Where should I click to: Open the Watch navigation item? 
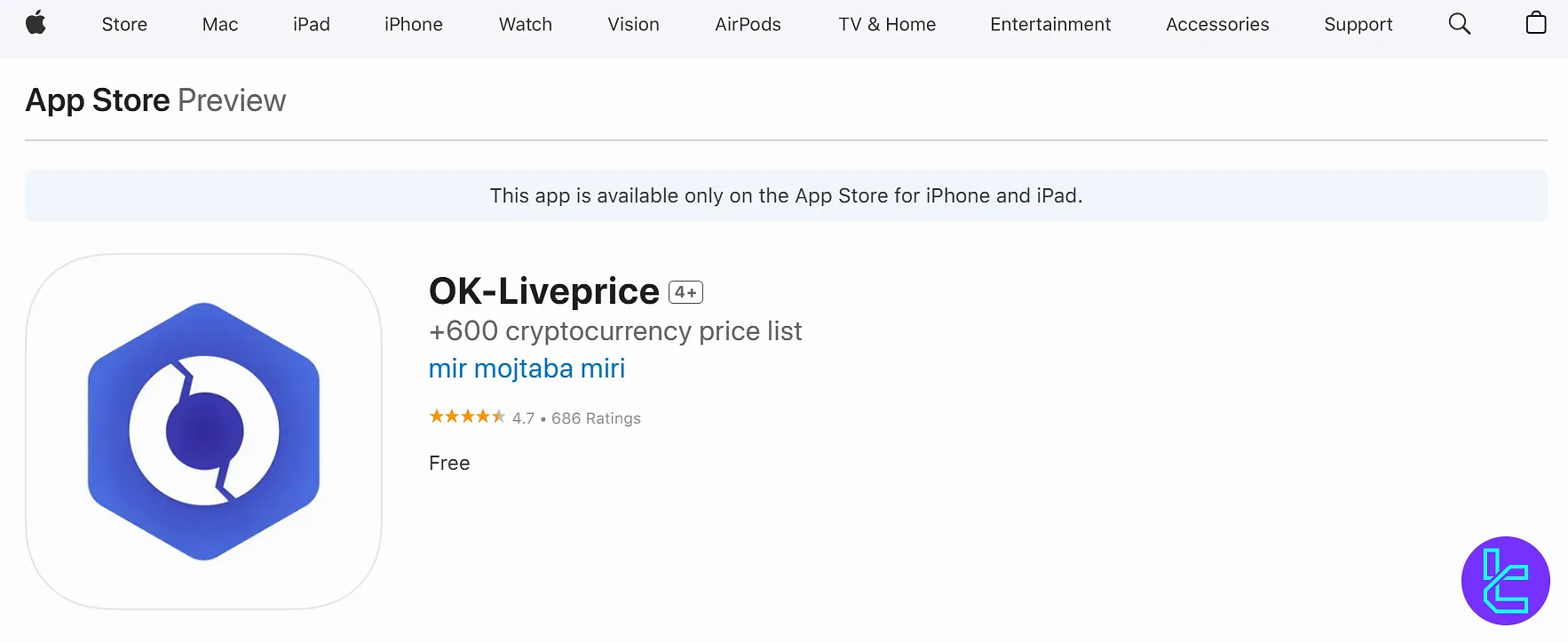click(526, 25)
